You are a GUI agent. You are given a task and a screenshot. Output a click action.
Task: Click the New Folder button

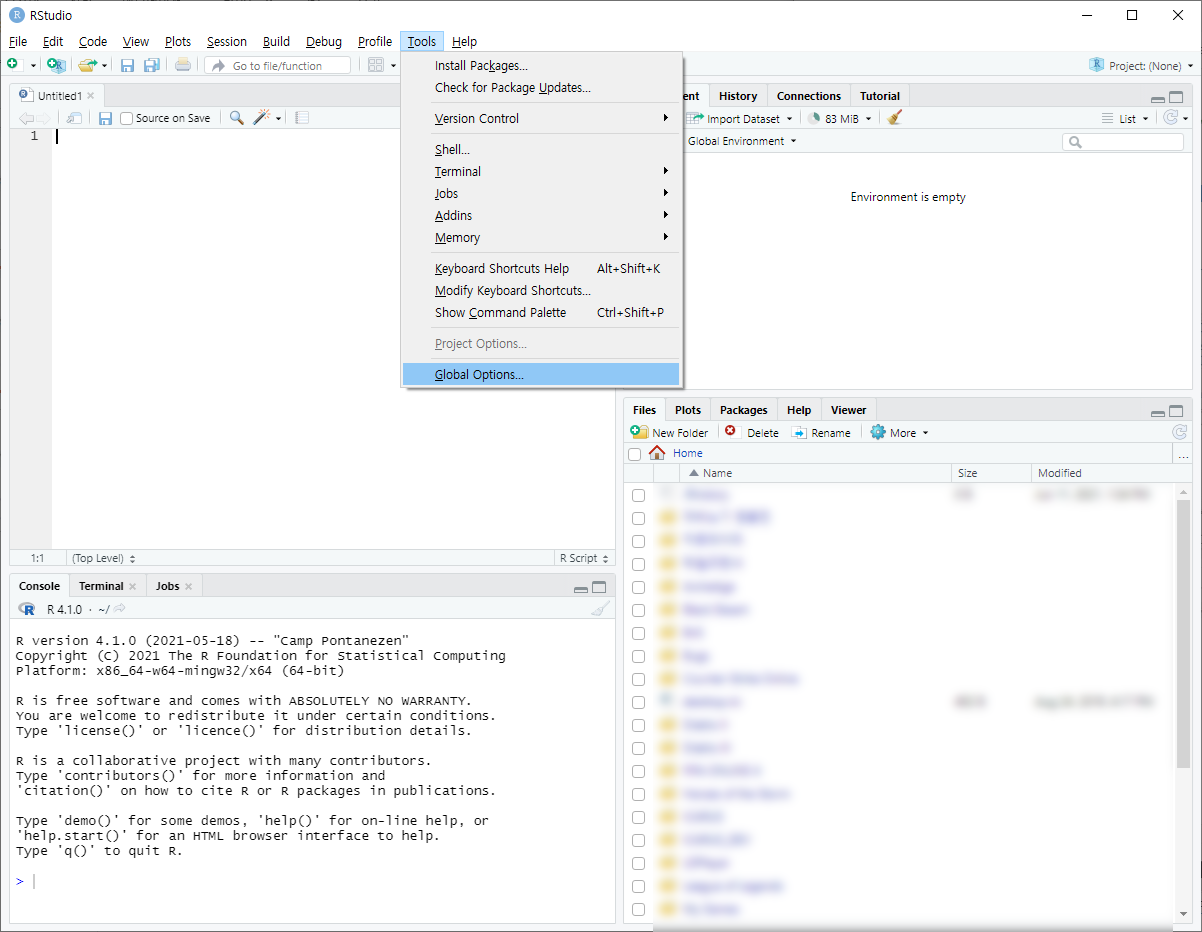[670, 433]
